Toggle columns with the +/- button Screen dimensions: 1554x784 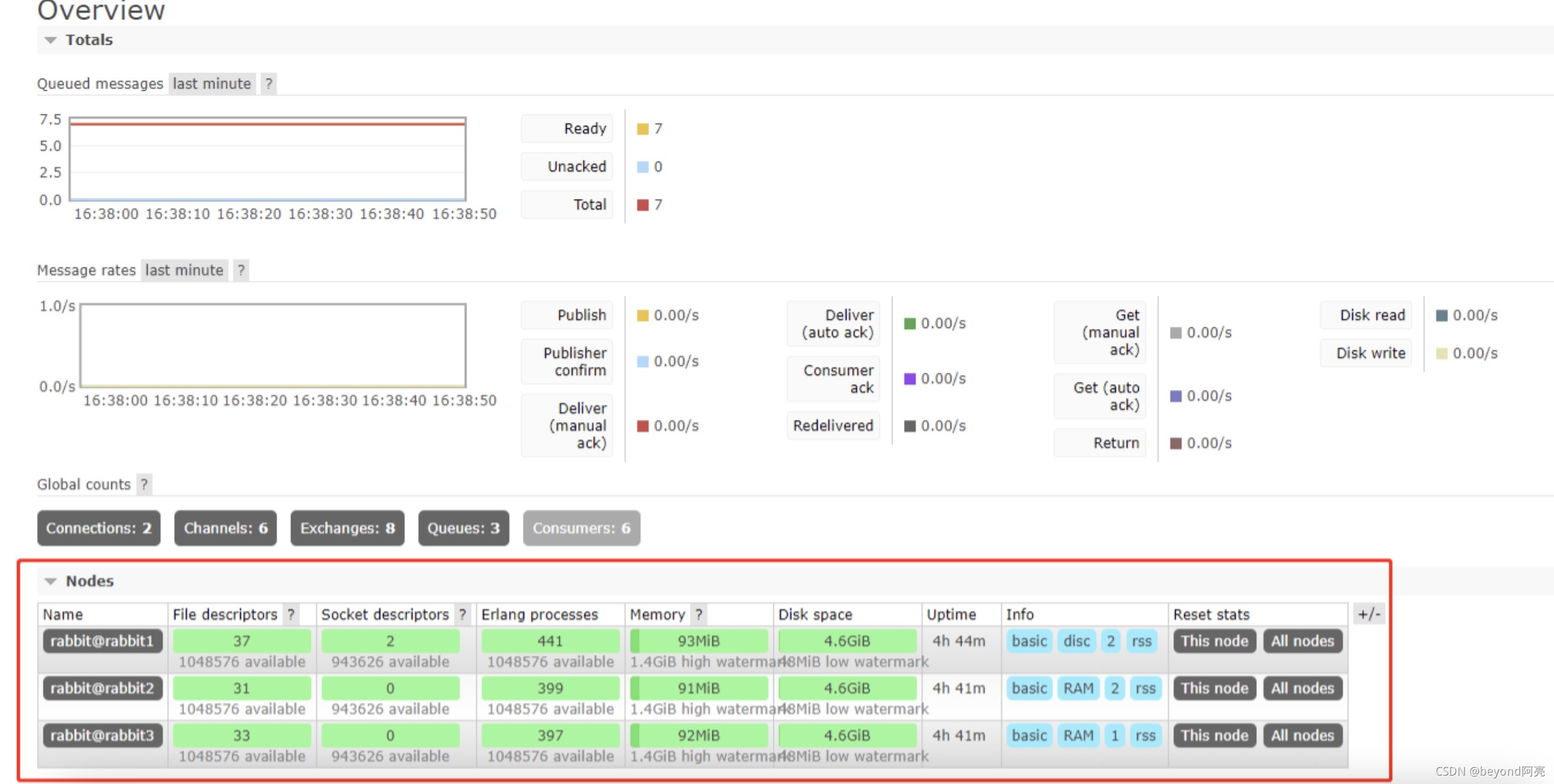(x=1369, y=615)
